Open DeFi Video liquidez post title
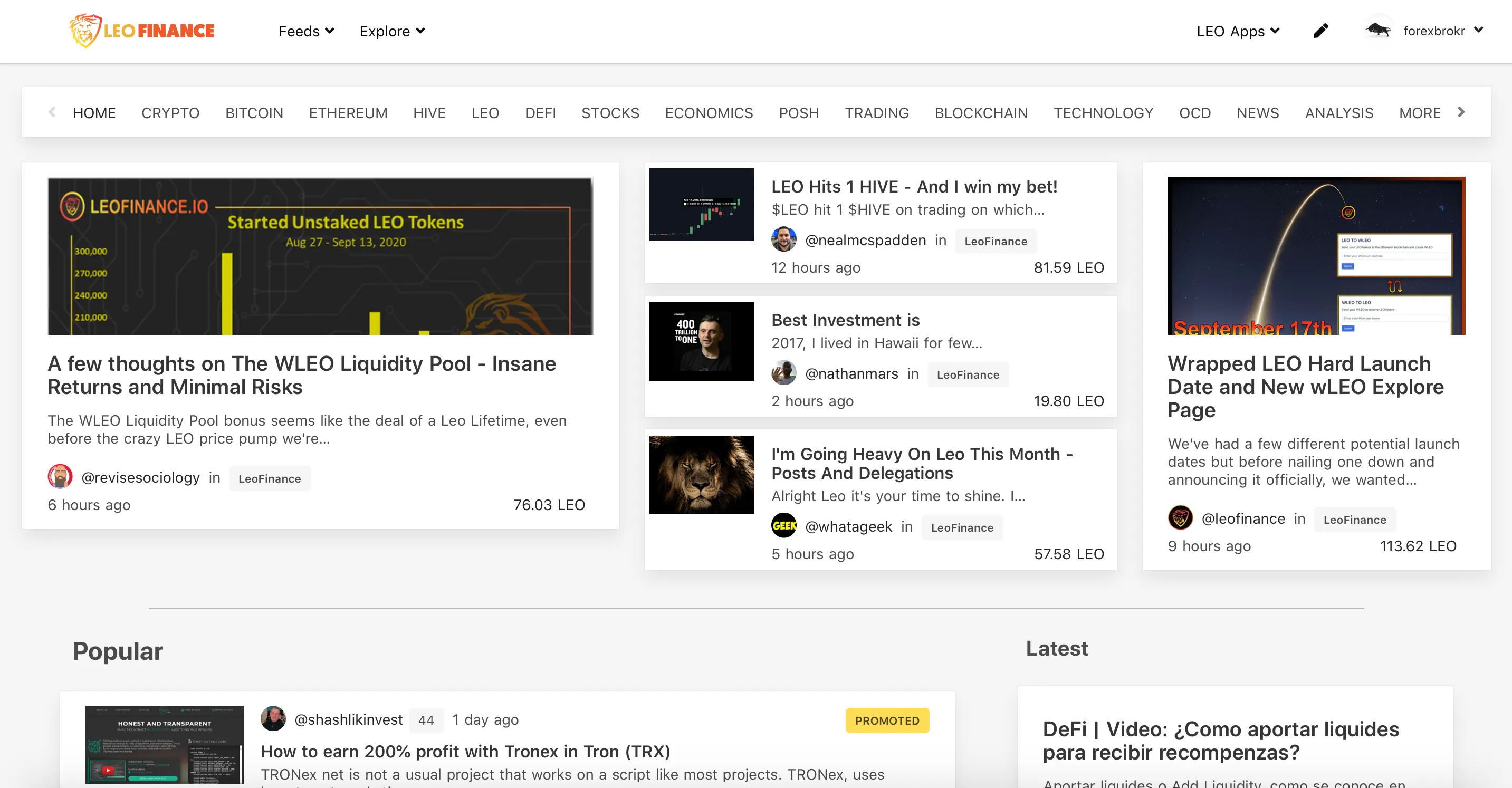The image size is (1512, 788). [1221, 740]
